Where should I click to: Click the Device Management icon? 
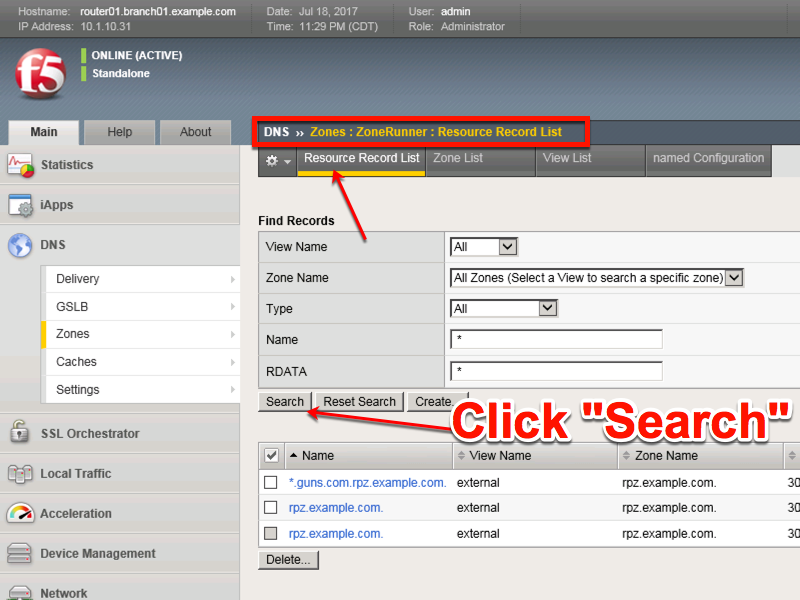(19, 554)
